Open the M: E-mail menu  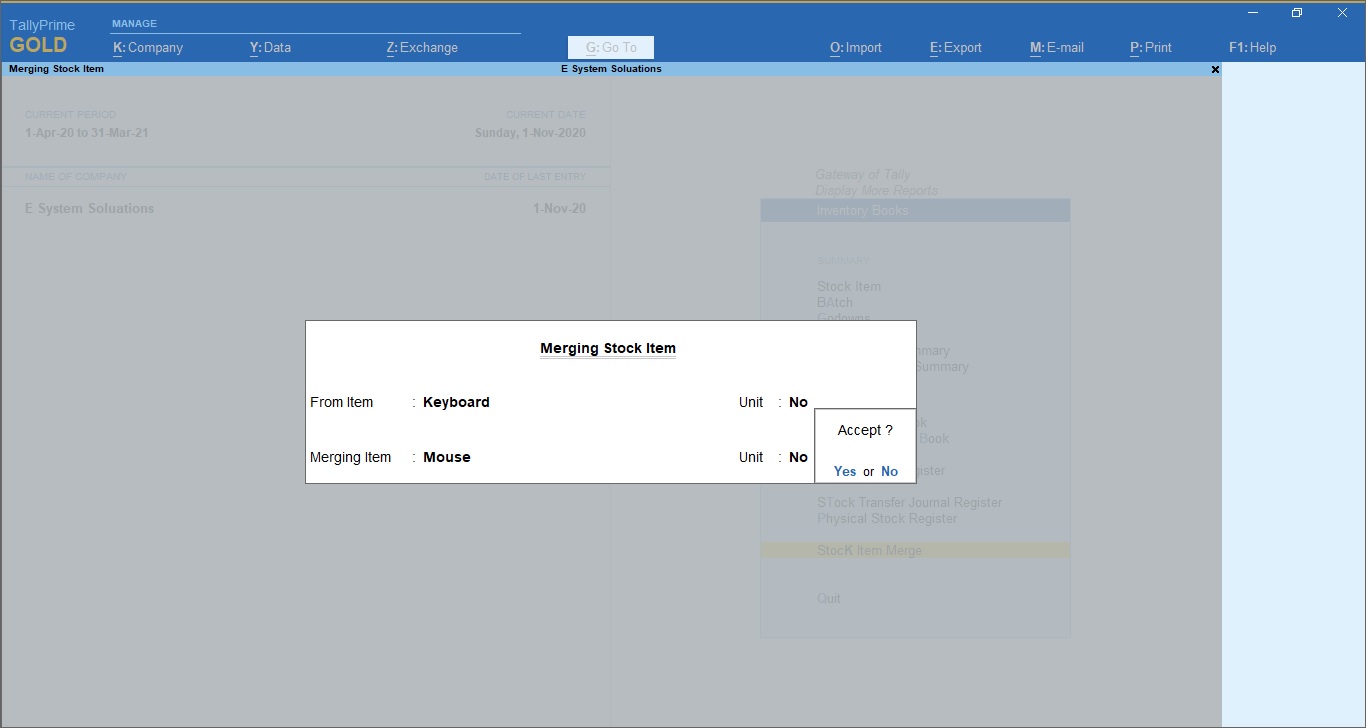pyautogui.click(x=1056, y=47)
